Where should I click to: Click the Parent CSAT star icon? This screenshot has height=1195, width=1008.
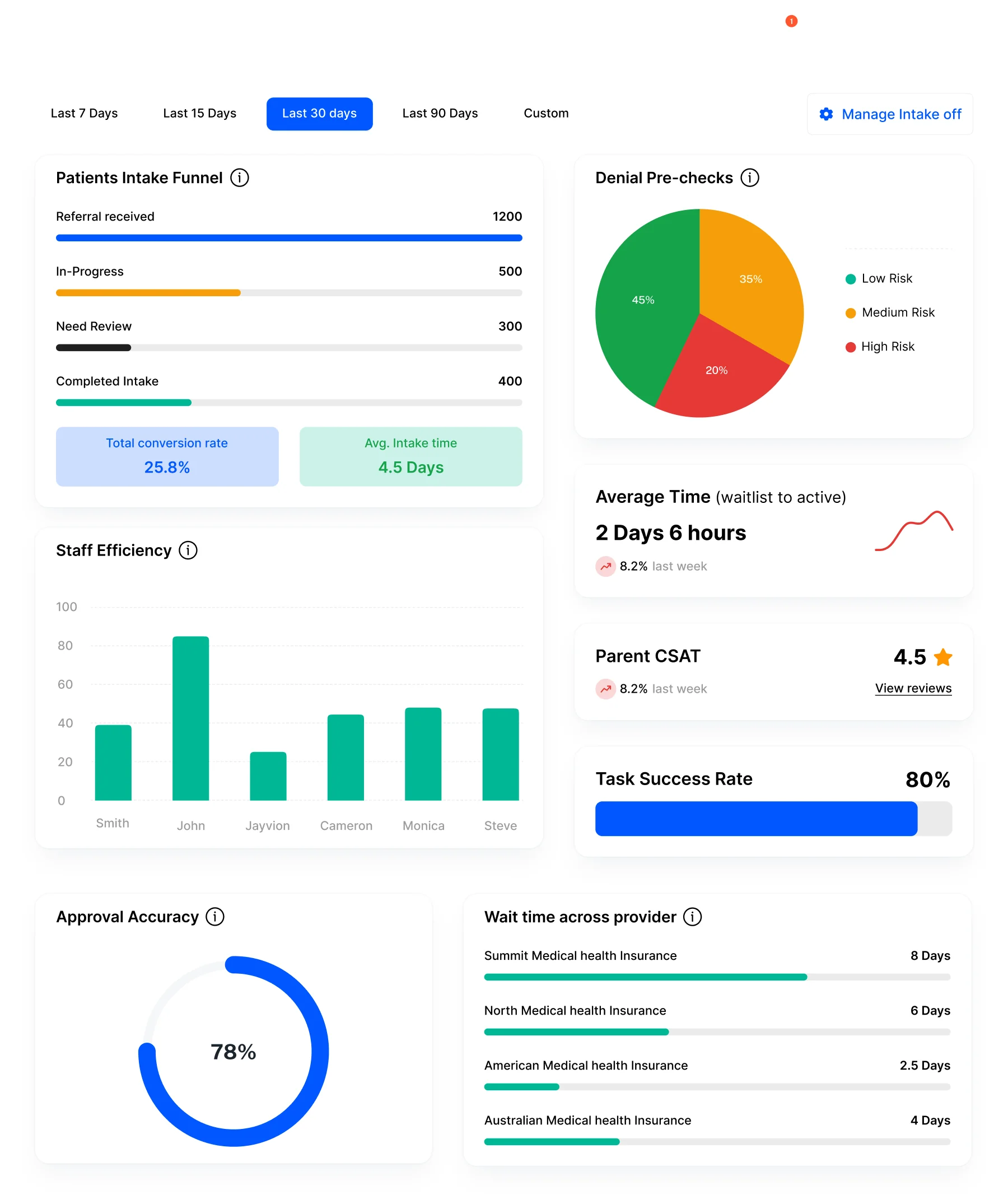coord(943,657)
